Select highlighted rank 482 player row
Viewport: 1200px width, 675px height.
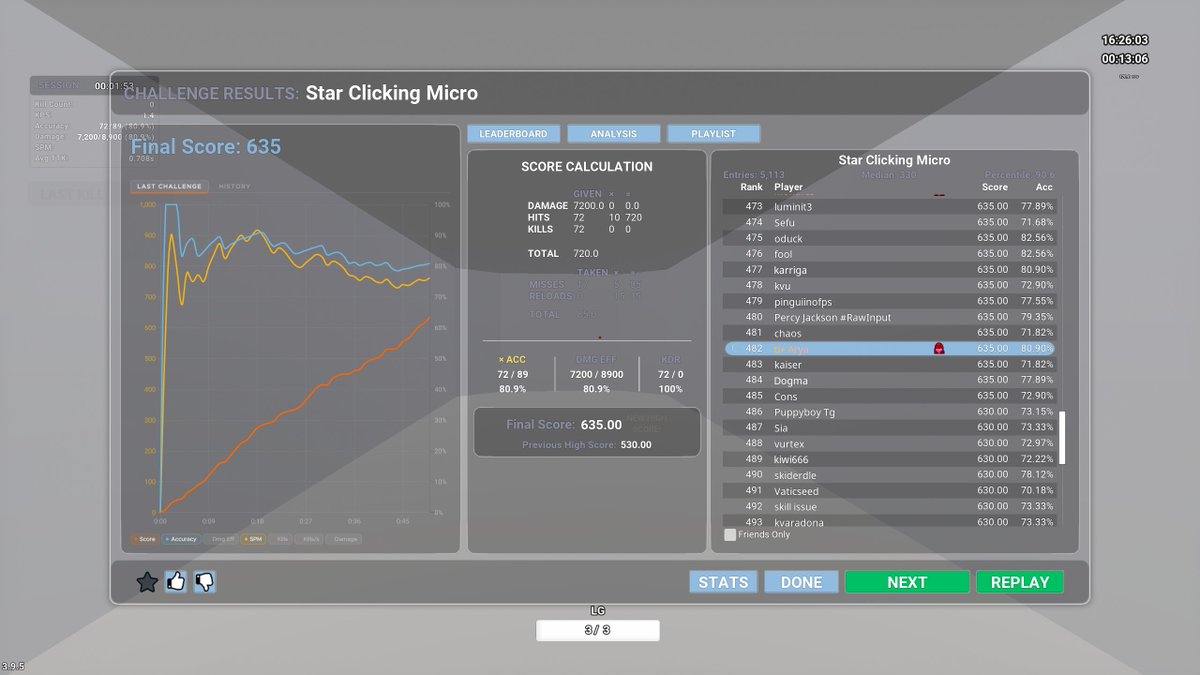[889, 348]
